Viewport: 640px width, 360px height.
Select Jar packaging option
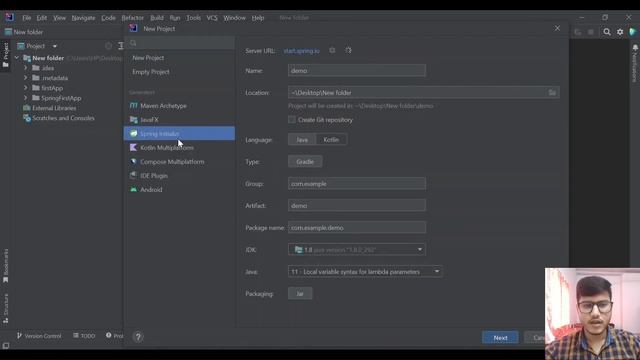[x=300, y=293]
